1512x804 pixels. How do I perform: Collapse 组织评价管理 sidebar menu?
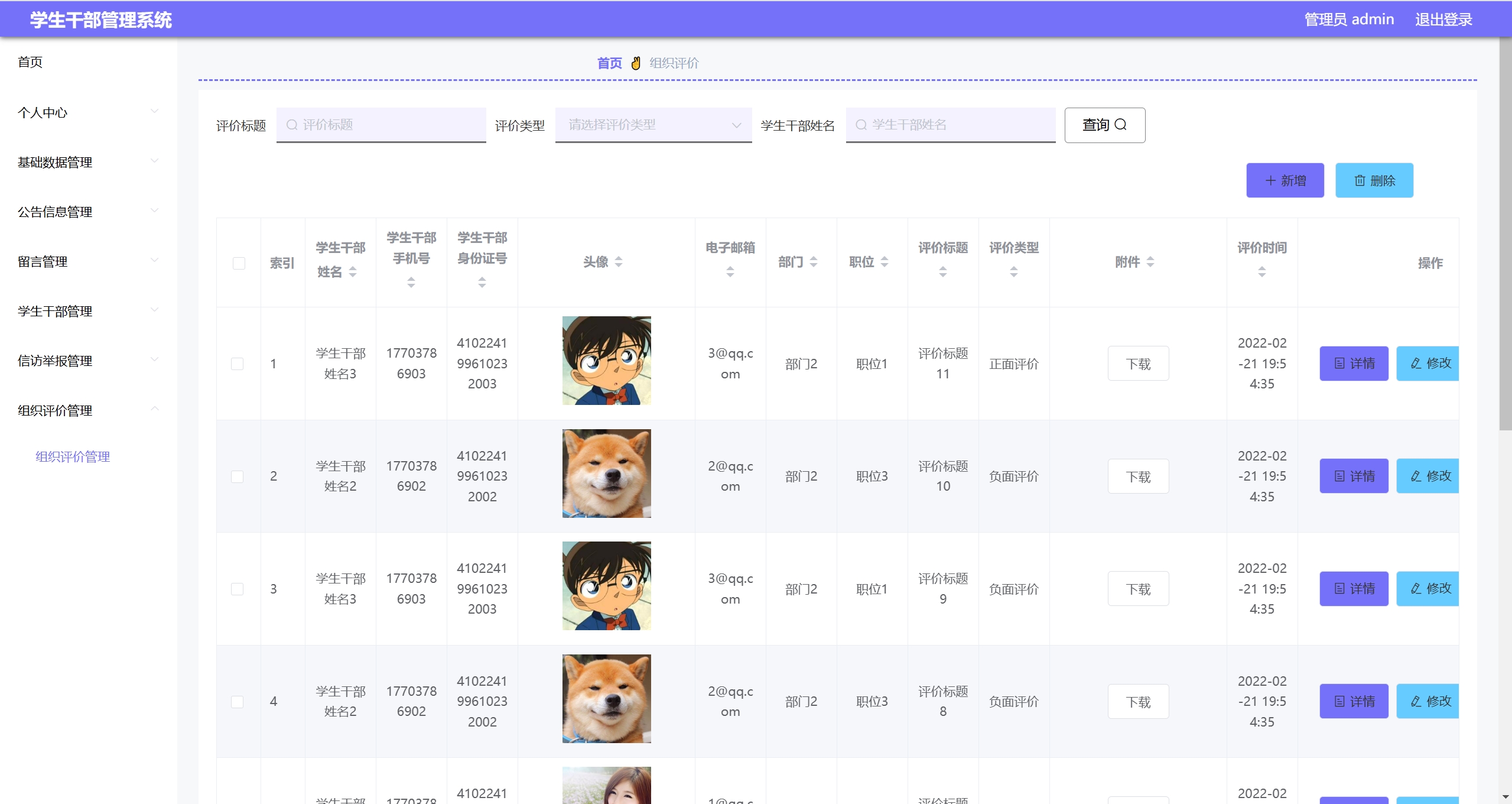(89, 410)
